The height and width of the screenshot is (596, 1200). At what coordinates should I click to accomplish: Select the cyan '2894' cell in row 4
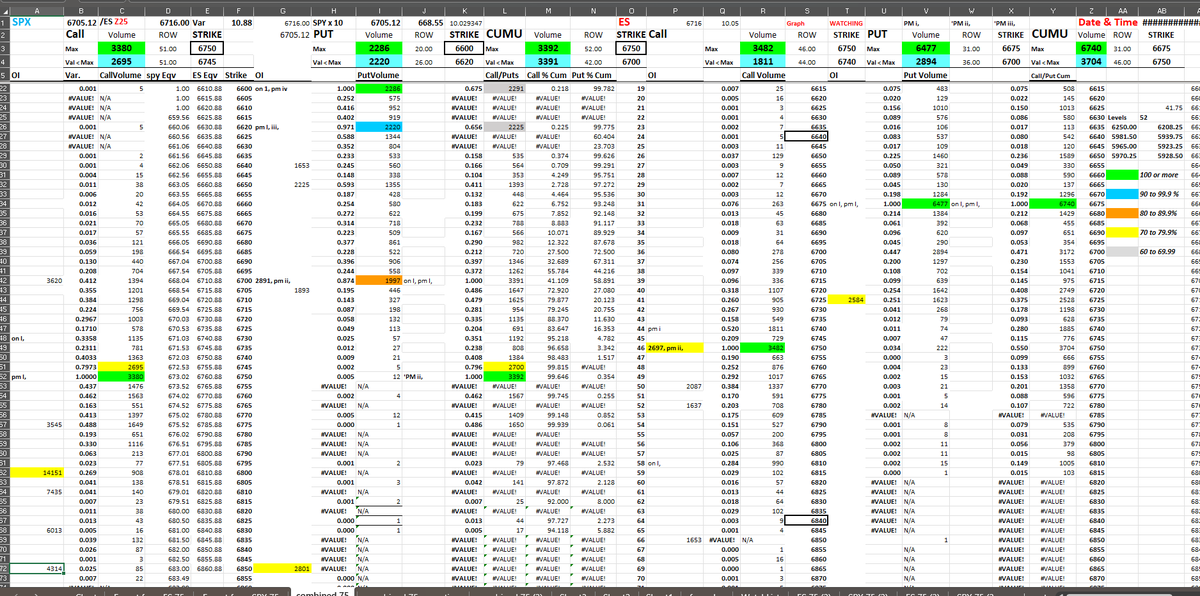925,60
